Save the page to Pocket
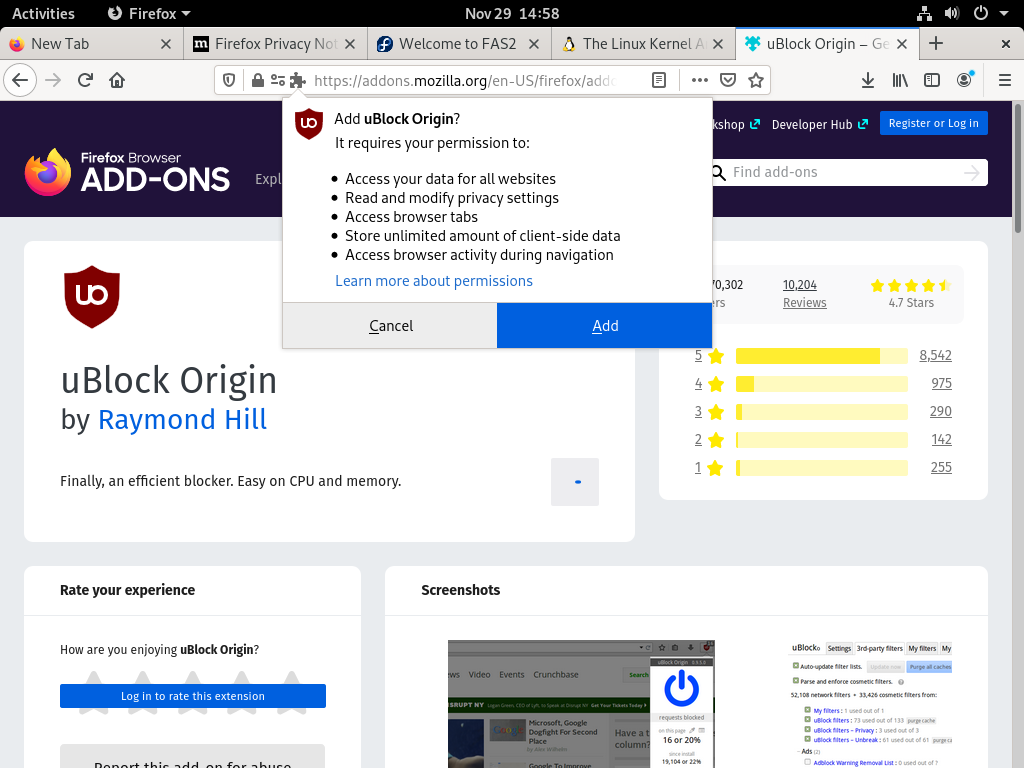The height and width of the screenshot is (768, 1024). coord(728,80)
